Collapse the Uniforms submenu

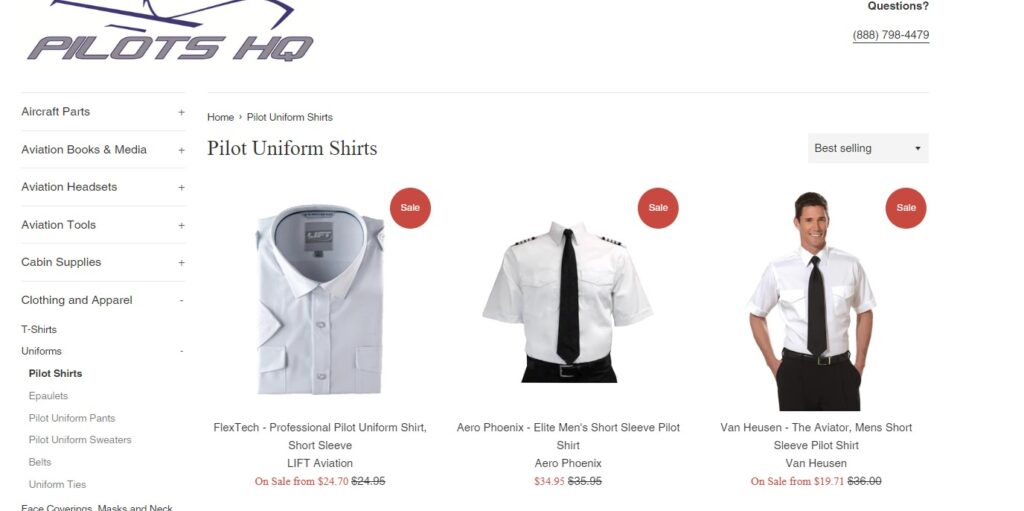click(x=181, y=352)
